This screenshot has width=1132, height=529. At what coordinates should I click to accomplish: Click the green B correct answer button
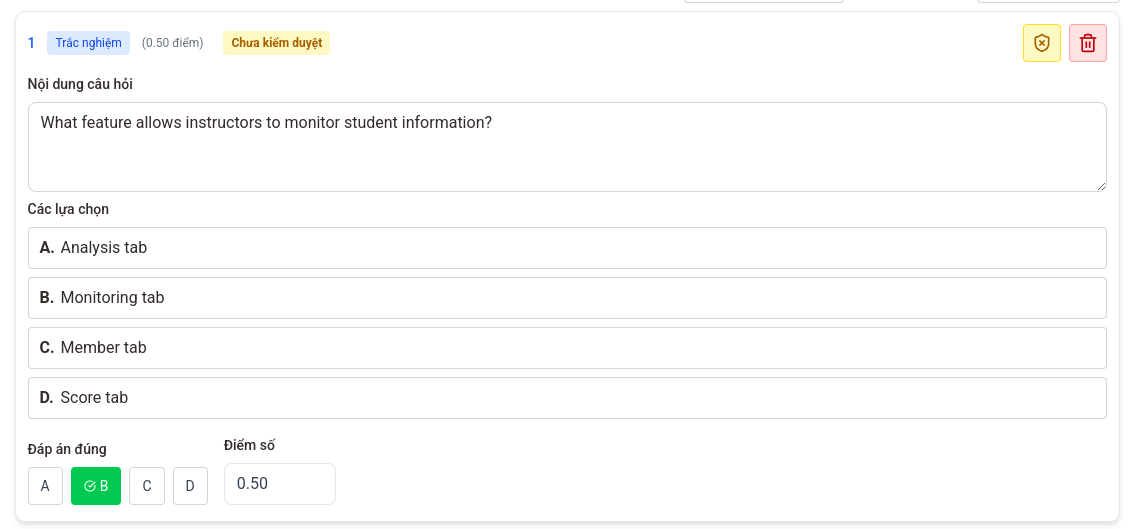(96, 486)
